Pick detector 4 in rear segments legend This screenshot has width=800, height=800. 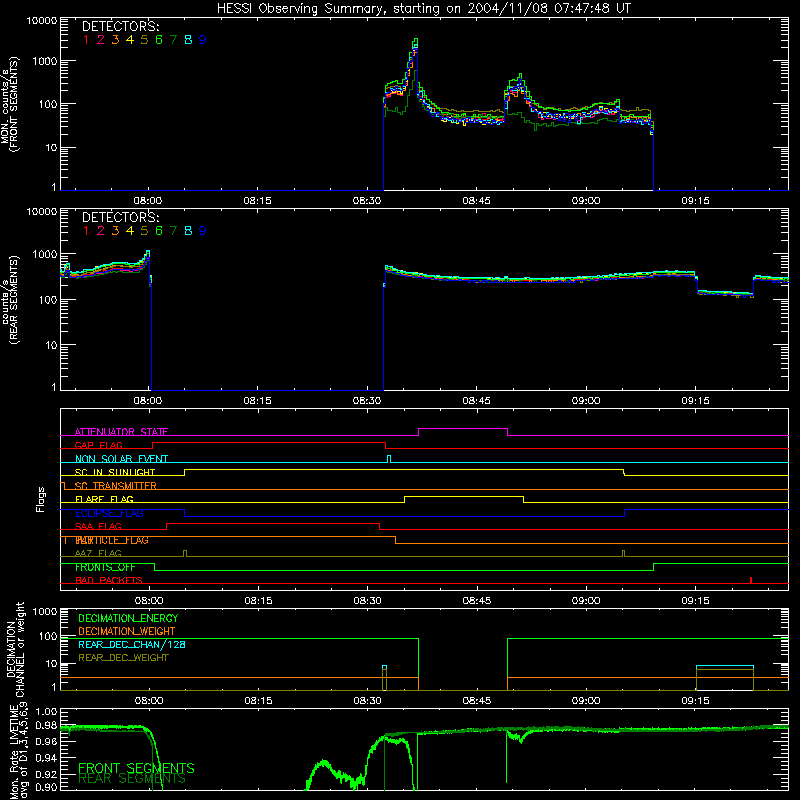coord(130,231)
